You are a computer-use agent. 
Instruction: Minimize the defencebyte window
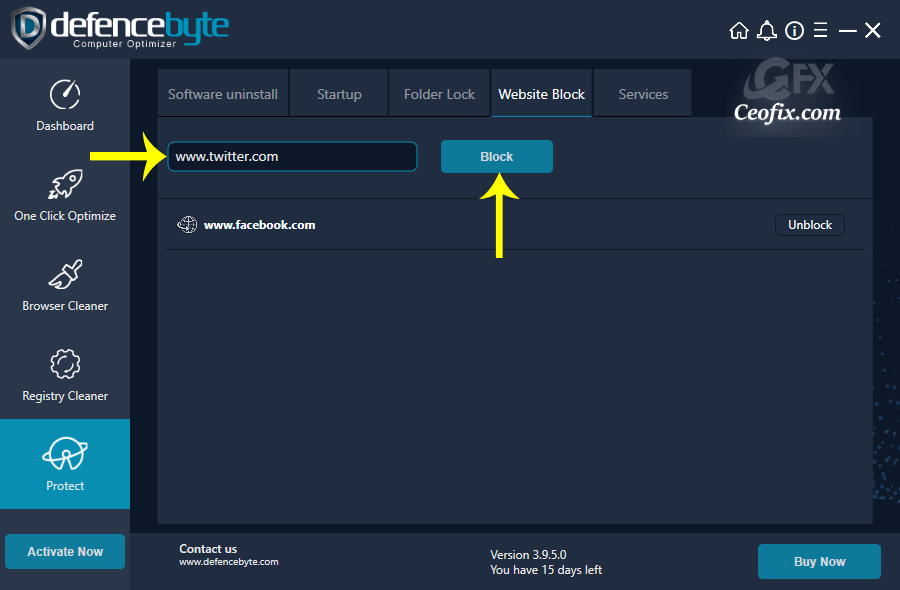coord(847,30)
